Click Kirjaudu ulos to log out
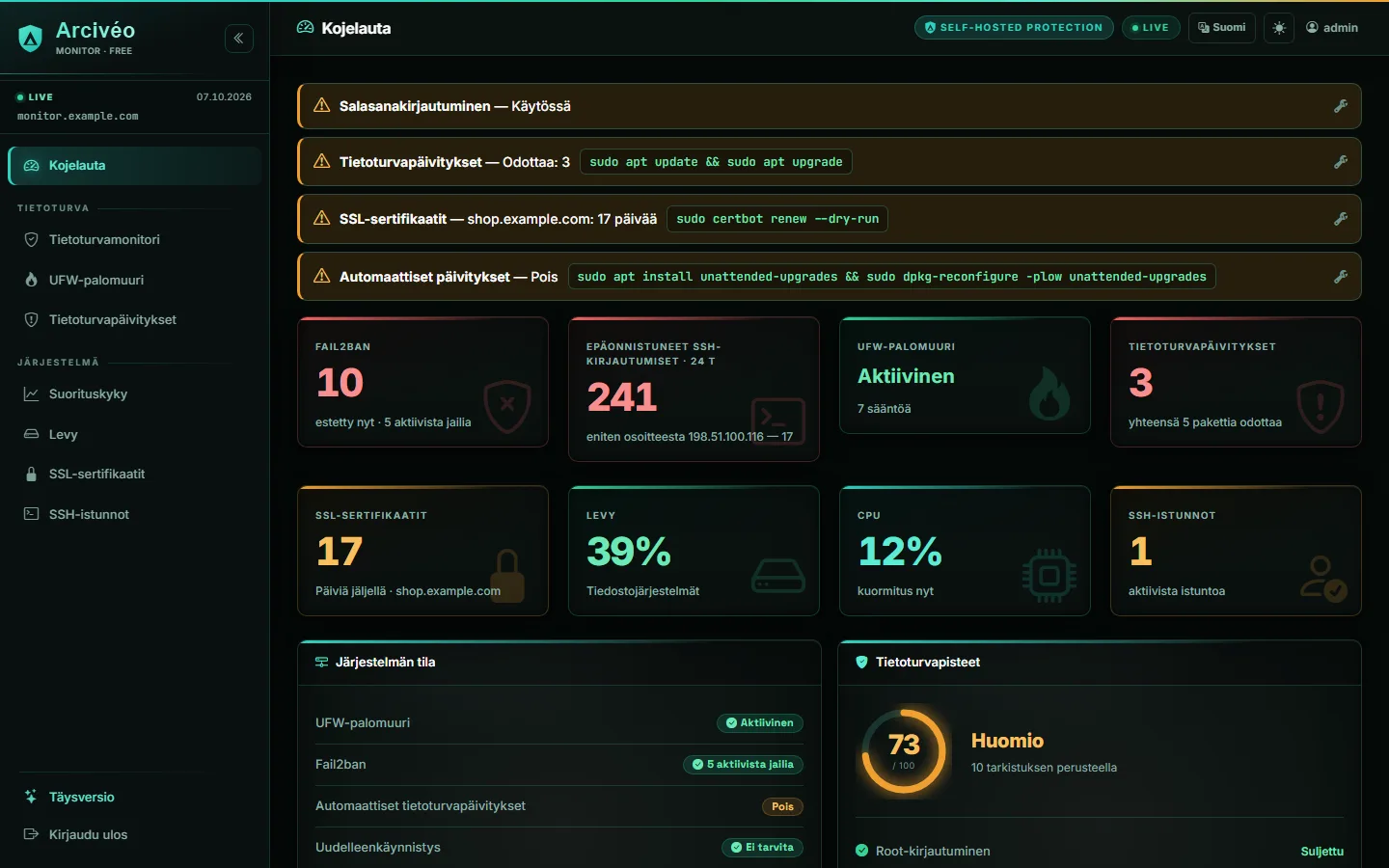1389x868 pixels. (x=135, y=834)
